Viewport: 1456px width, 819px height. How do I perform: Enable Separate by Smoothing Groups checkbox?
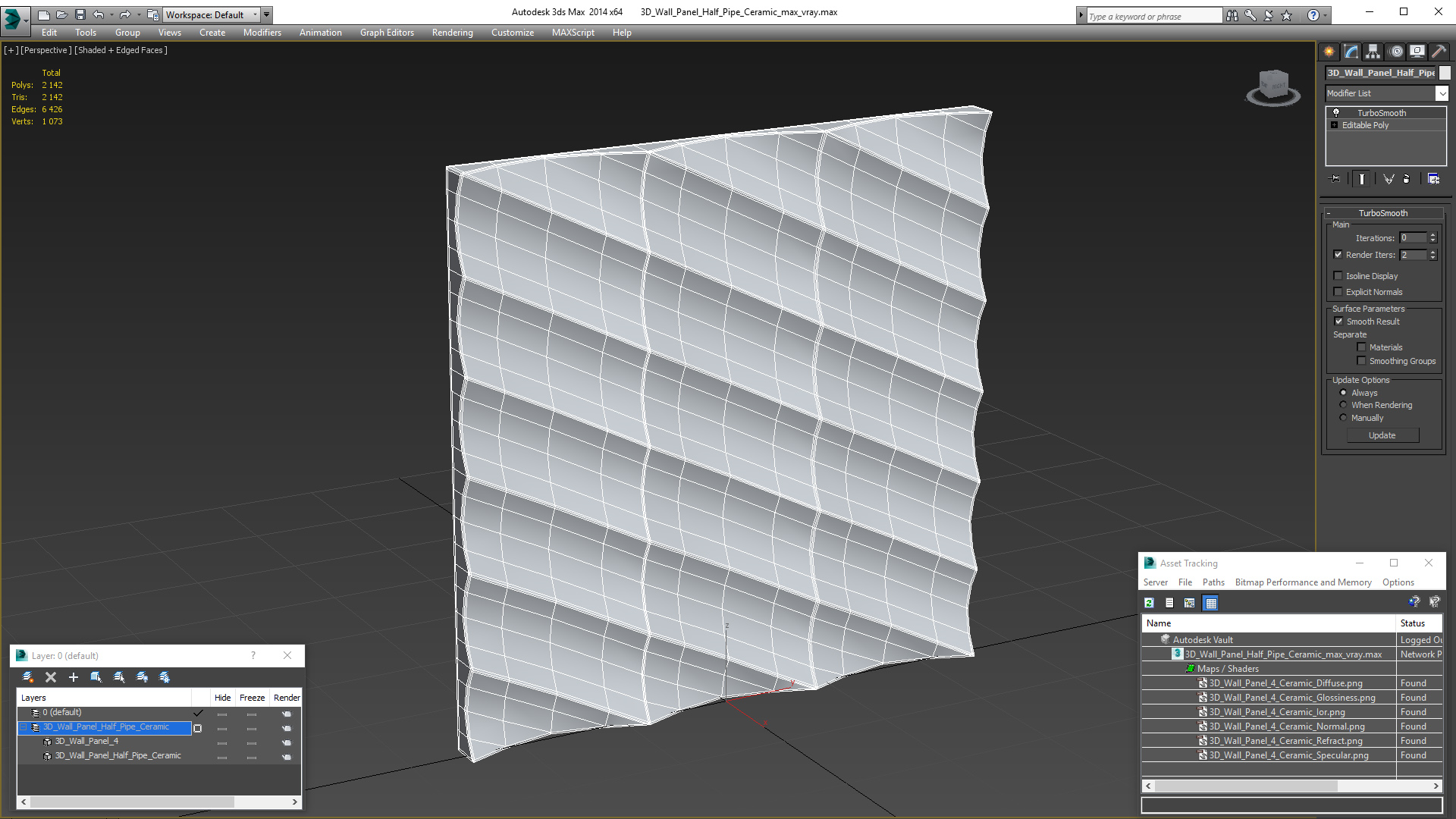click(1361, 361)
